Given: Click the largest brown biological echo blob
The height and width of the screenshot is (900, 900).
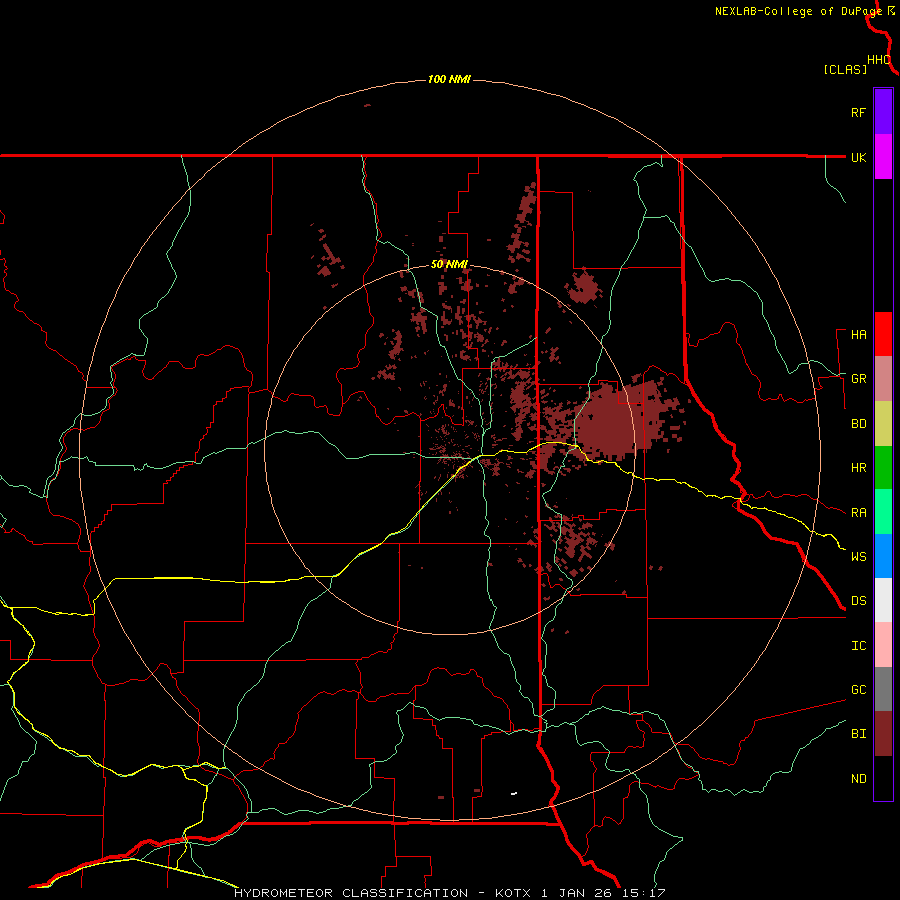Looking at the screenshot, I should point(617,421).
